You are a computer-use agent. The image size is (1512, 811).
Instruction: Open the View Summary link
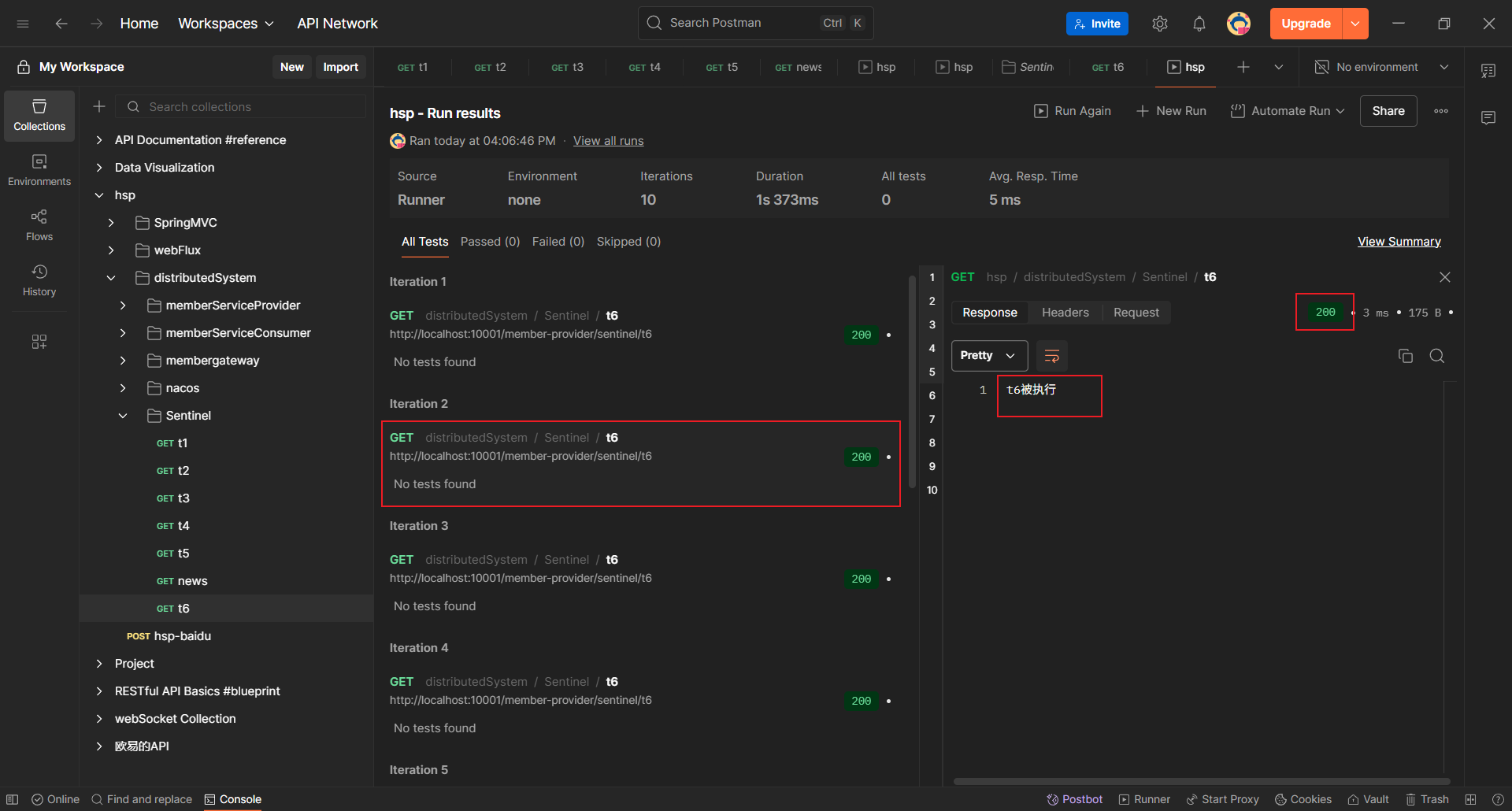point(1399,242)
